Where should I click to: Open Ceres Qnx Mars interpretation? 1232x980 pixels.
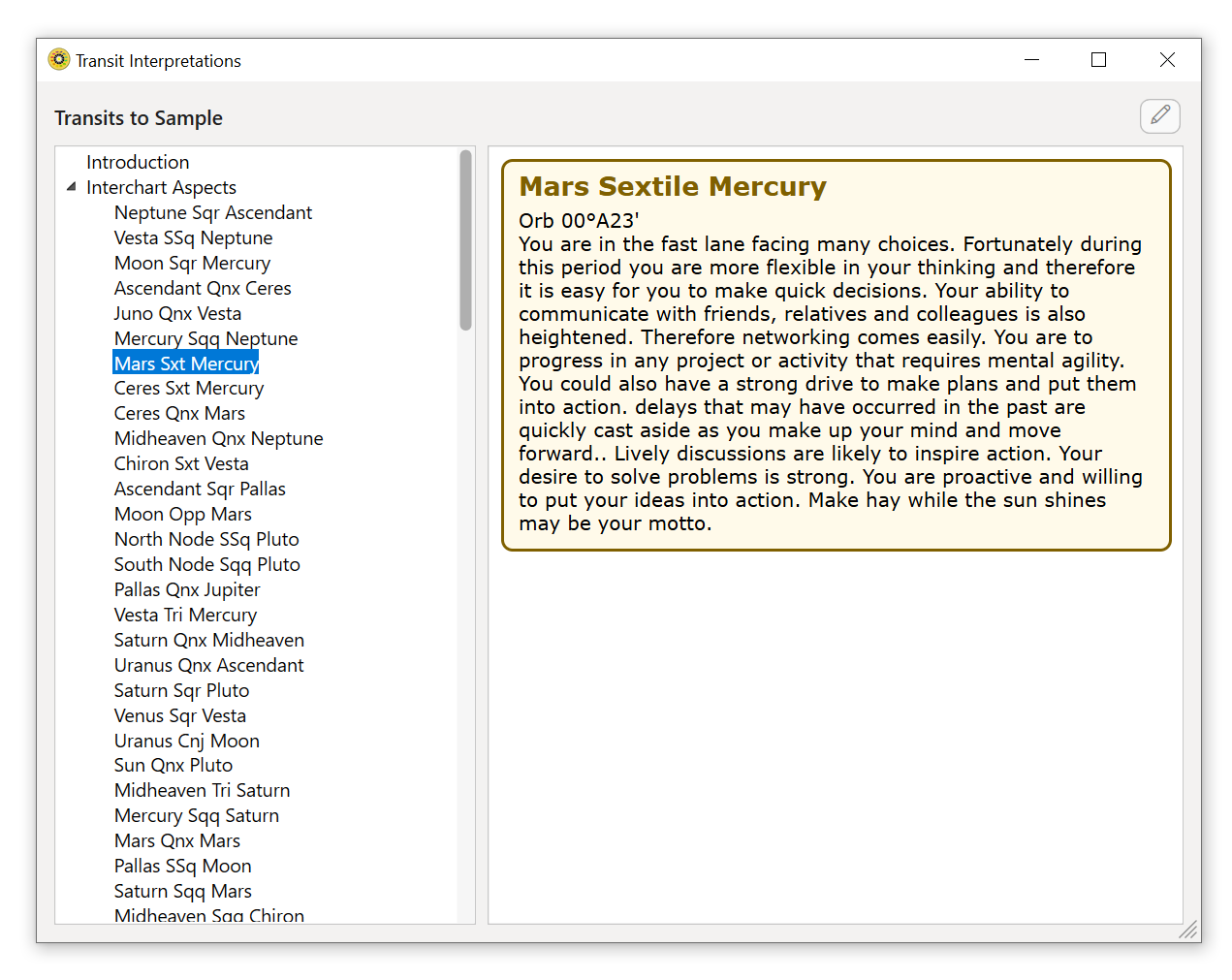pos(179,413)
